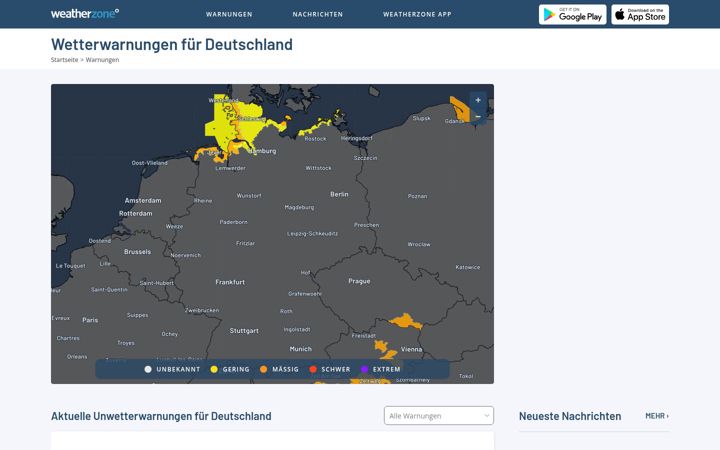Click the Ingolstadt label on the map
720x450 pixels.
coord(297,329)
